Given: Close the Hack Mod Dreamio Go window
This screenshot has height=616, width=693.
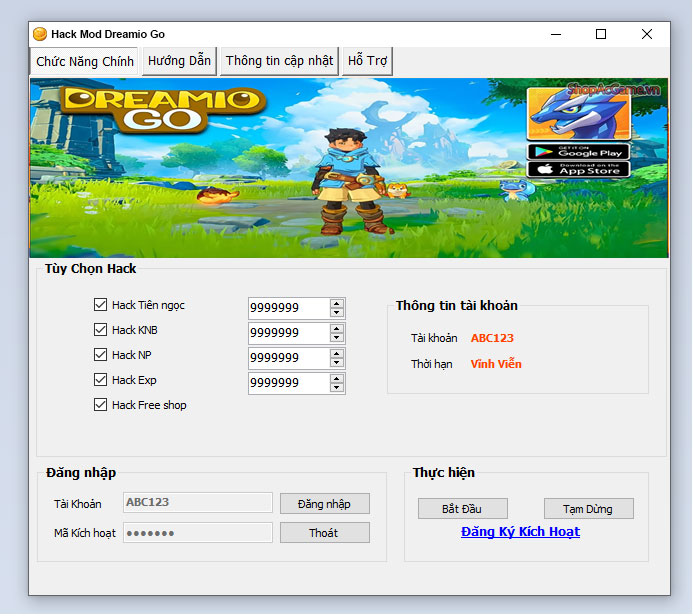Looking at the screenshot, I should 647,34.
